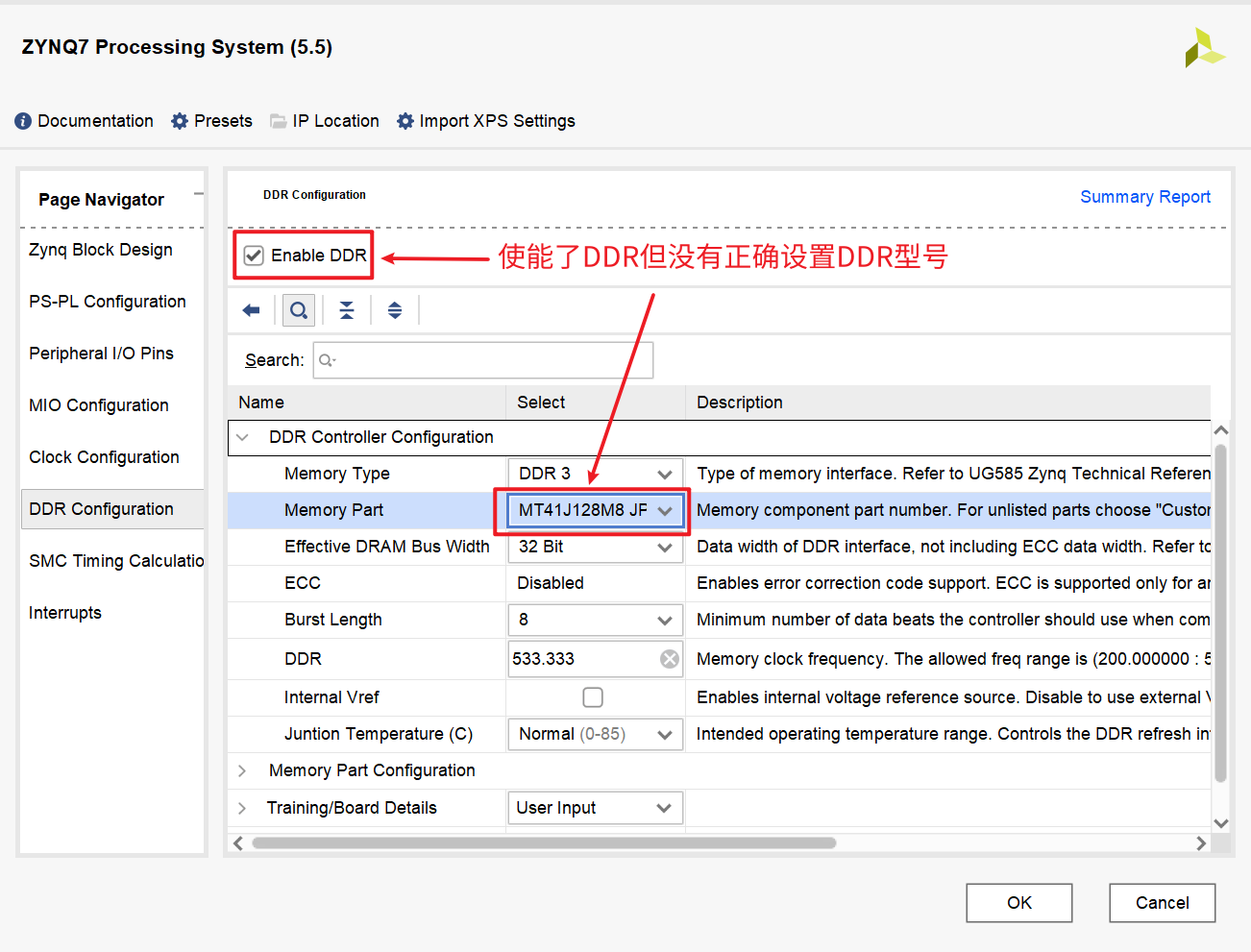Open Import XPS Settings
This screenshot has height=952, width=1251.
click(486, 121)
